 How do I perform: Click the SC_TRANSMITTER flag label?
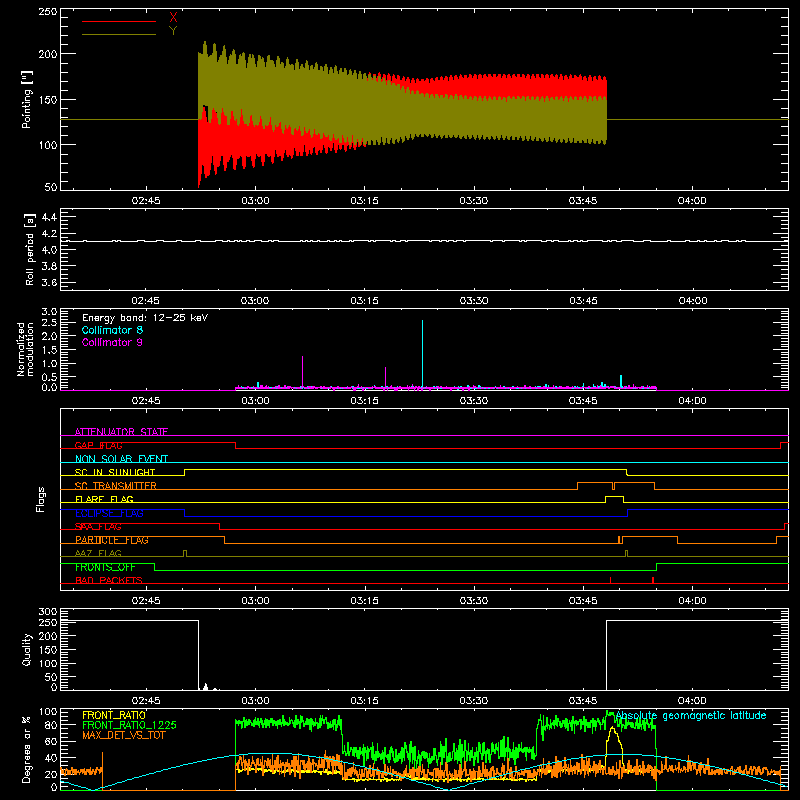[x=116, y=486]
